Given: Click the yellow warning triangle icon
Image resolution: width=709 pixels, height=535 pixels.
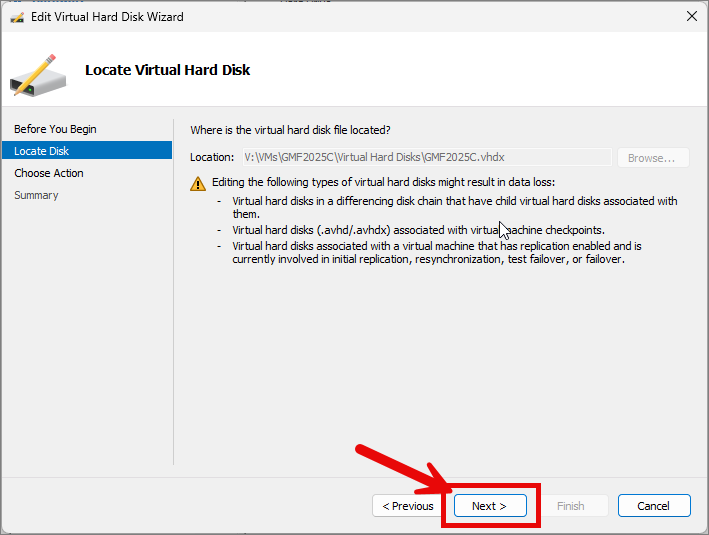Looking at the screenshot, I should [x=198, y=184].
